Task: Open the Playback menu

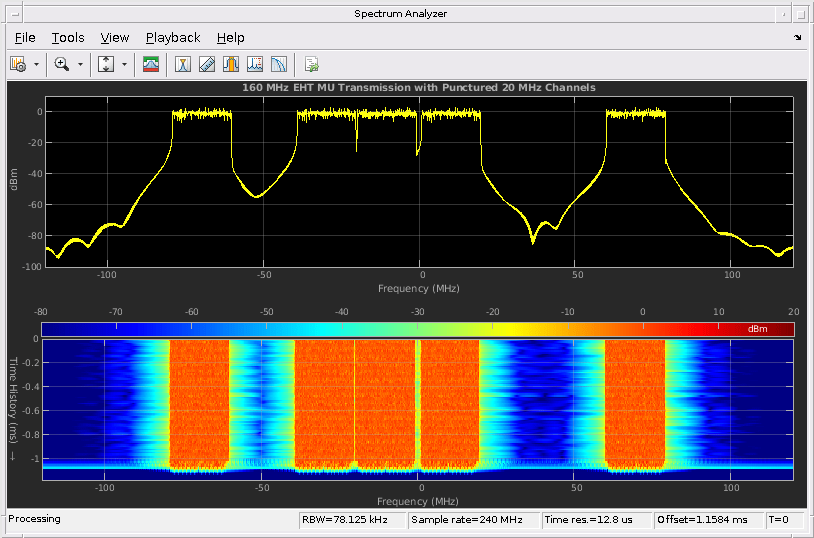Action: coord(173,38)
